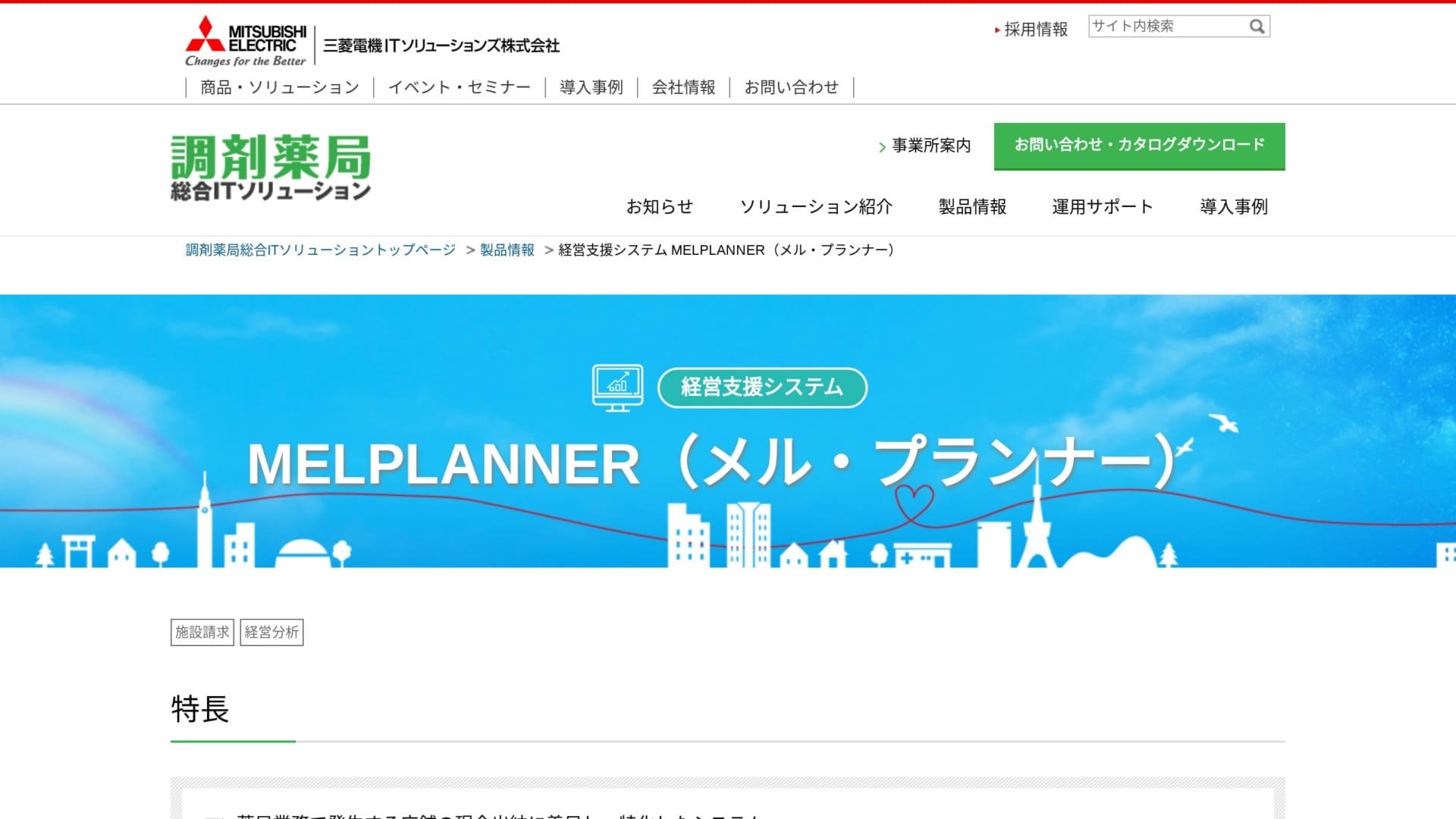Select the 経営分析 tag
The image size is (1456, 819).
pos(271,632)
